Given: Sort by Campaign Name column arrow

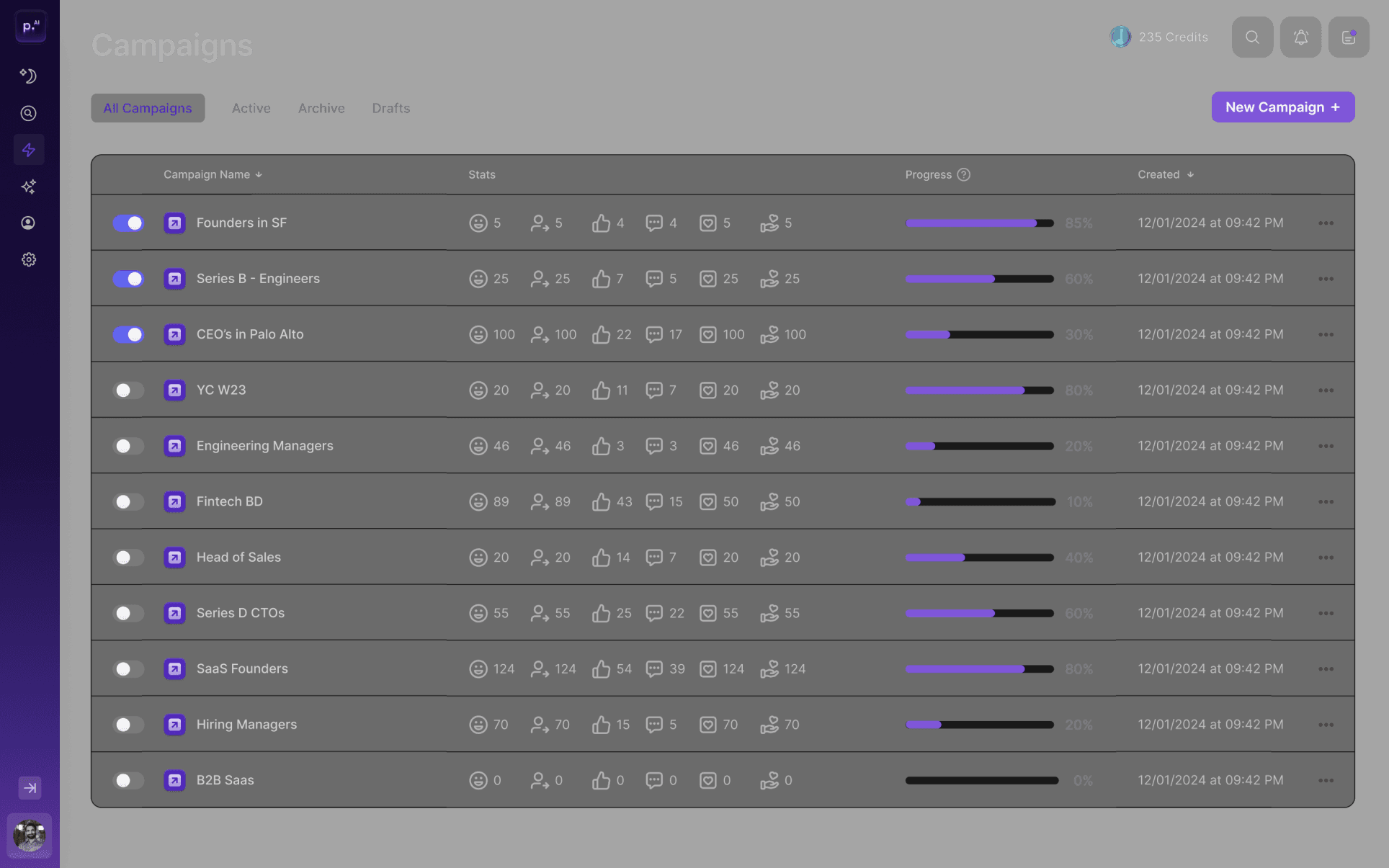Looking at the screenshot, I should (x=259, y=175).
